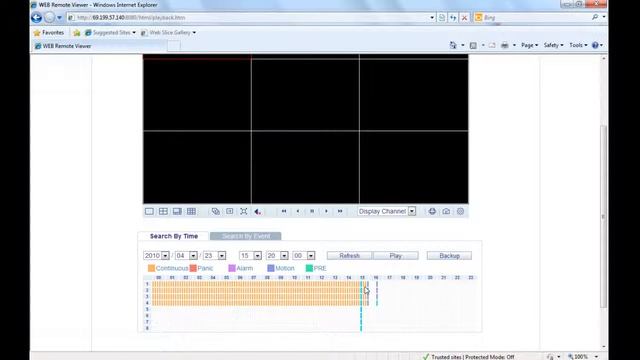Click the green PRE legend swatch

tap(309, 268)
